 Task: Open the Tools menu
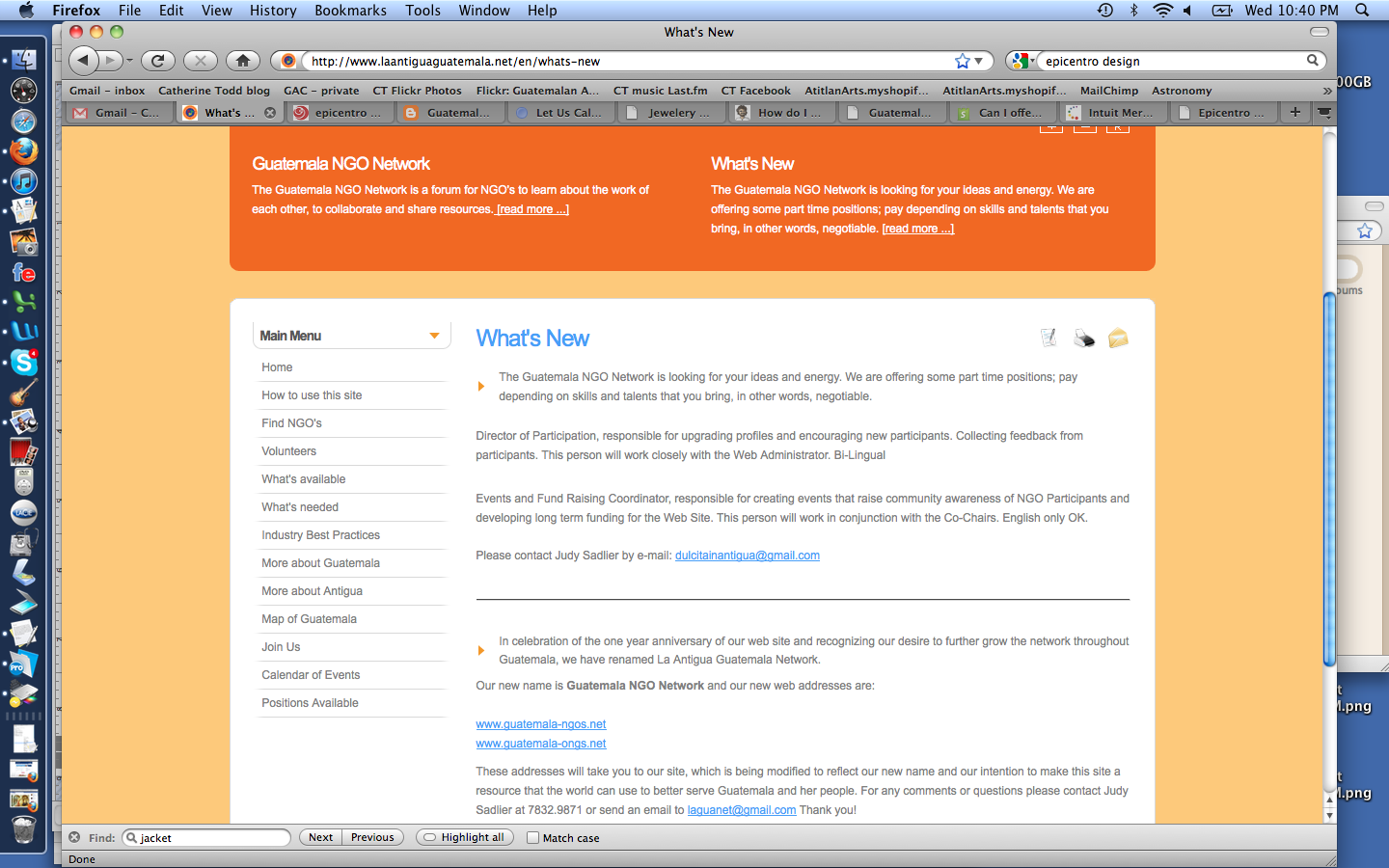tap(422, 10)
